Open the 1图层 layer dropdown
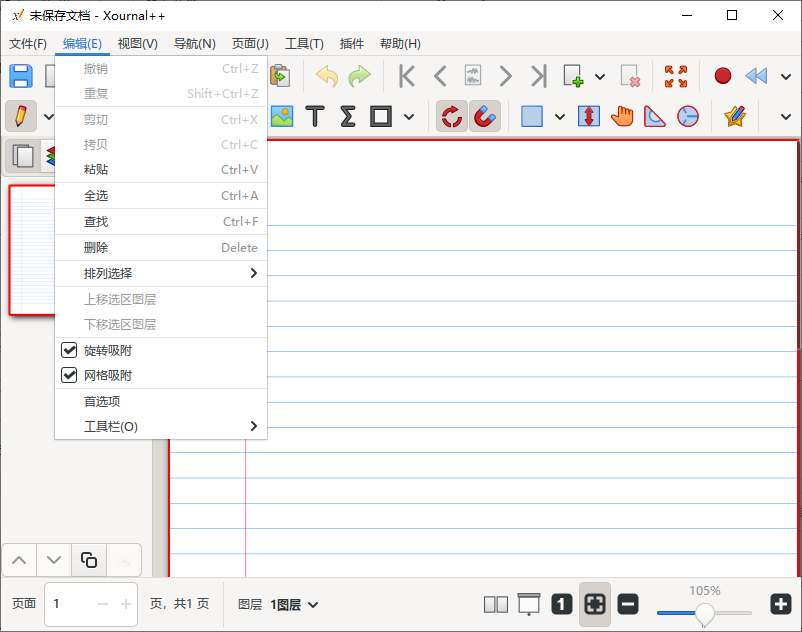 [x=294, y=605]
